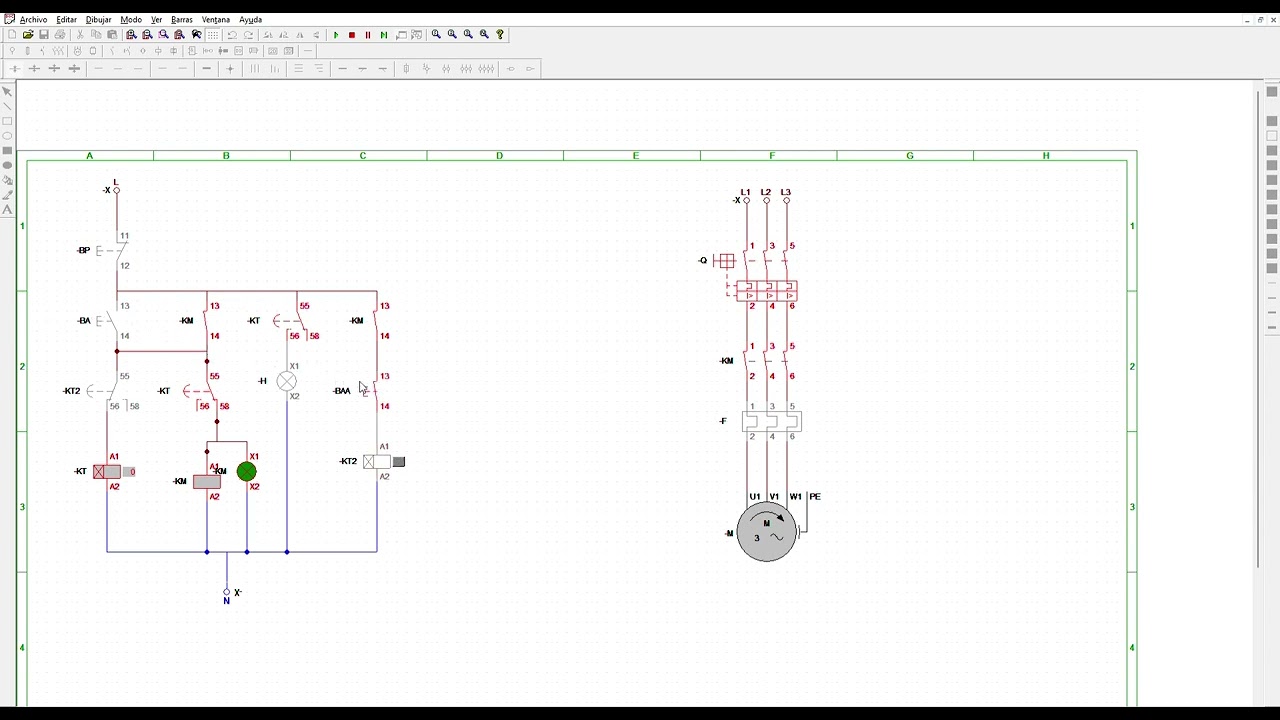Open help with the yellow question mark icon
The image size is (1280, 720).
click(500, 35)
